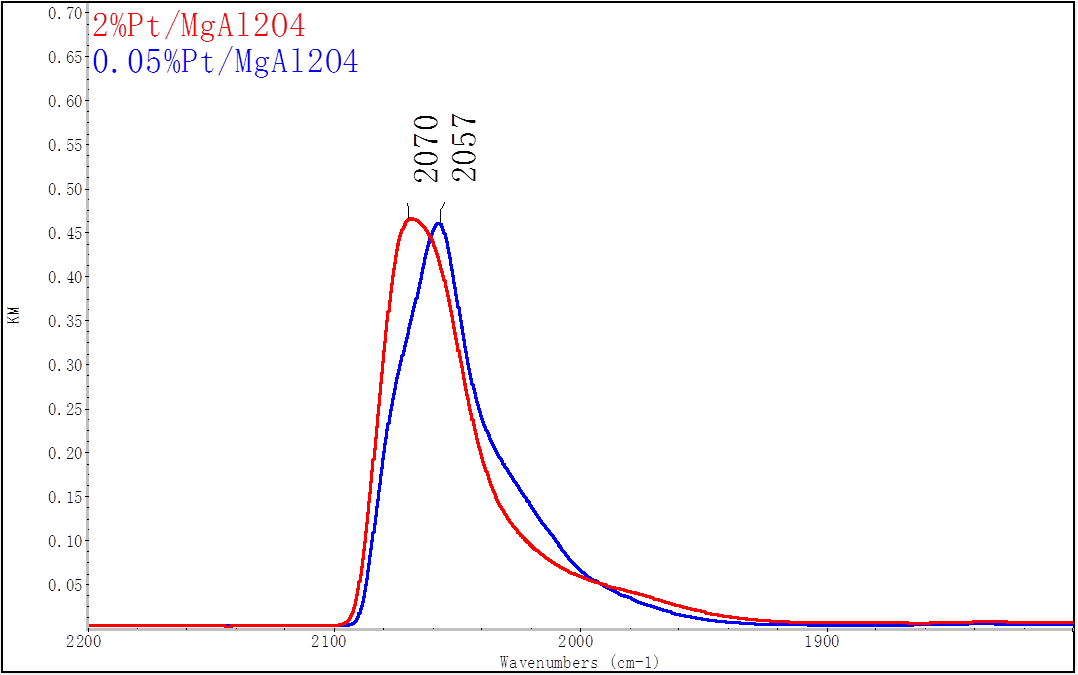Click the Wavenumbers (cm-1) x-axis title
The height and width of the screenshot is (675, 1078).
(x=579, y=662)
